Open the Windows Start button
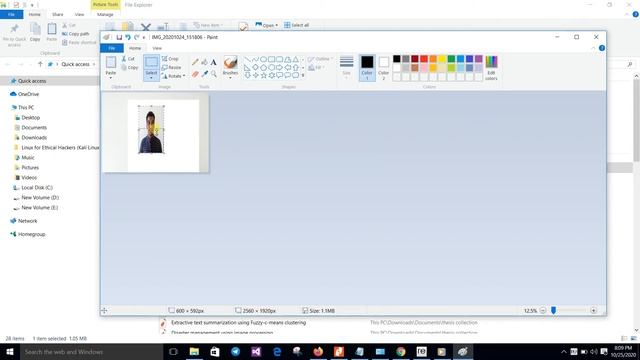 (x=10, y=352)
